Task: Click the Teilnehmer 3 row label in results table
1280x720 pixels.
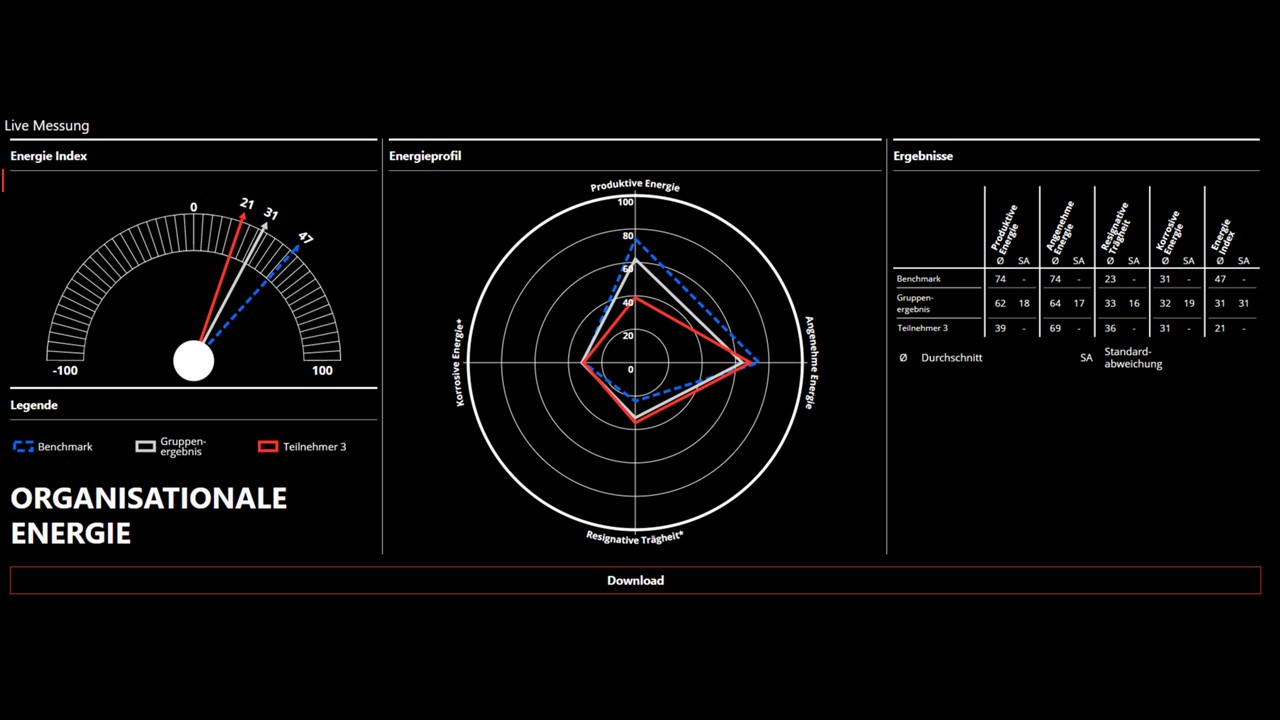Action: click(x=922, y=328)
